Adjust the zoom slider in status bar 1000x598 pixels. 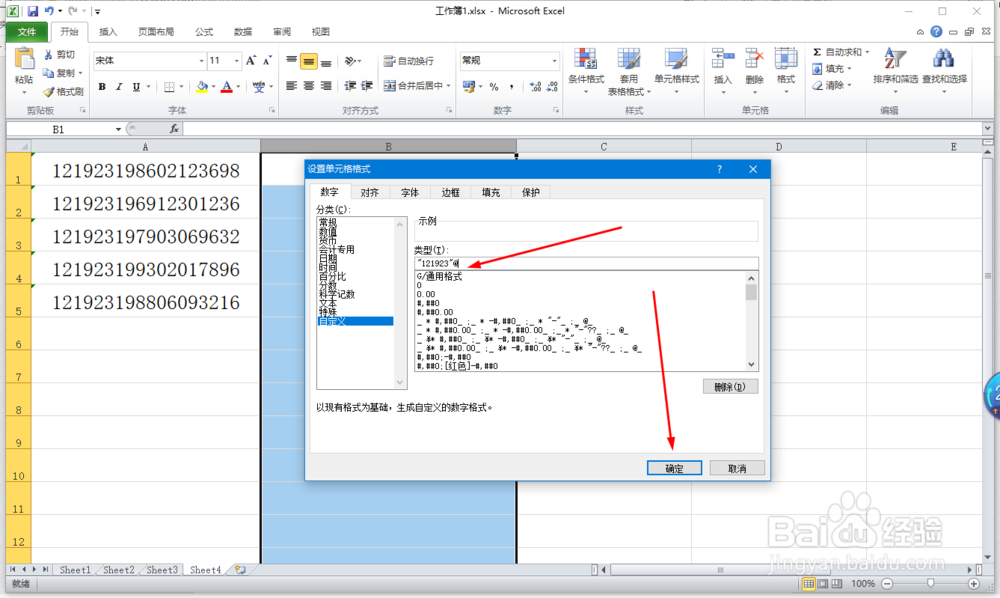[930, 583]
